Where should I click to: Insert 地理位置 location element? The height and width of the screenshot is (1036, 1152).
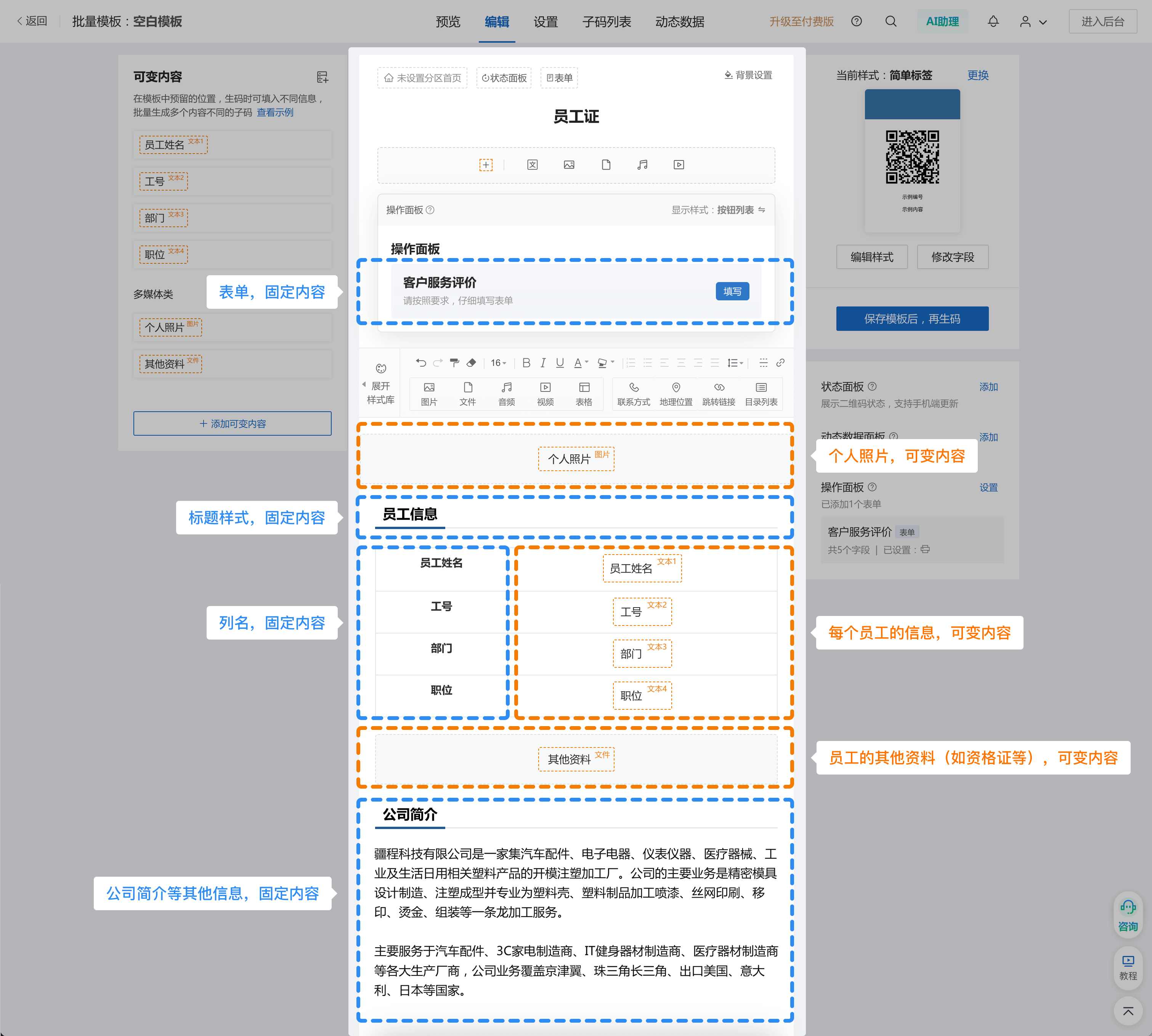click(675, 393)
